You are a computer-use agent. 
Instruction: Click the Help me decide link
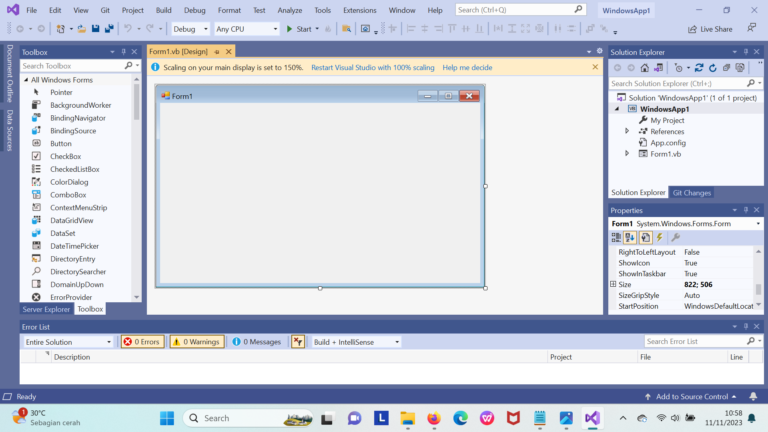tap(467, 68)
